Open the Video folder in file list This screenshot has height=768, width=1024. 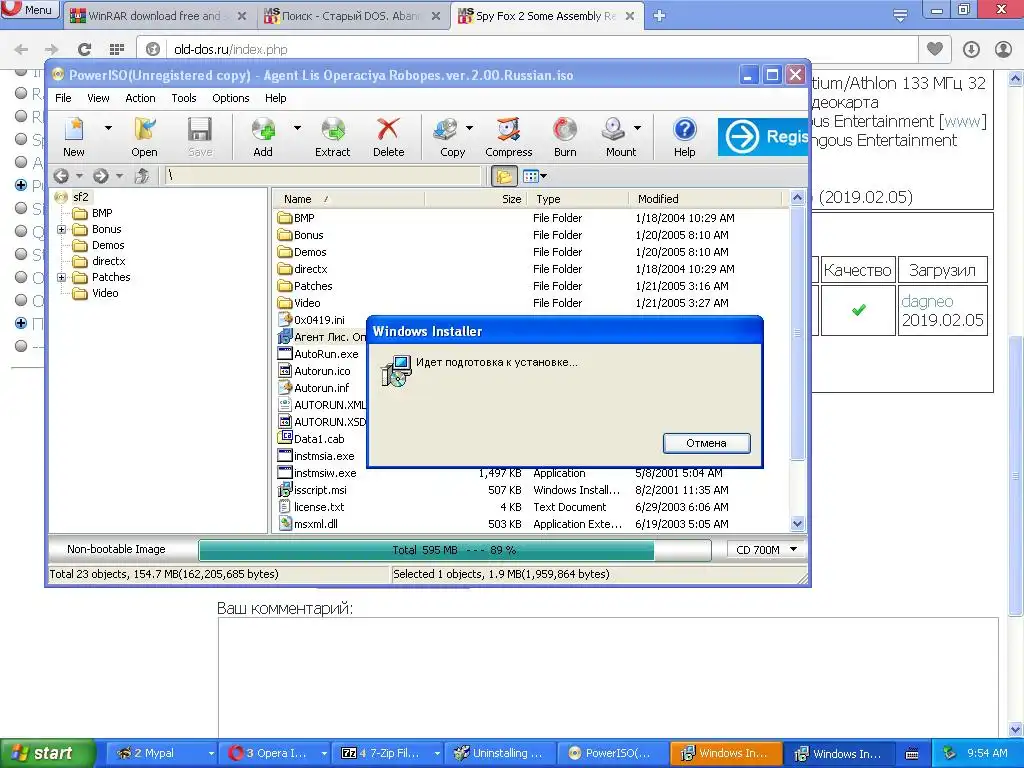click(x=299, y=303)
